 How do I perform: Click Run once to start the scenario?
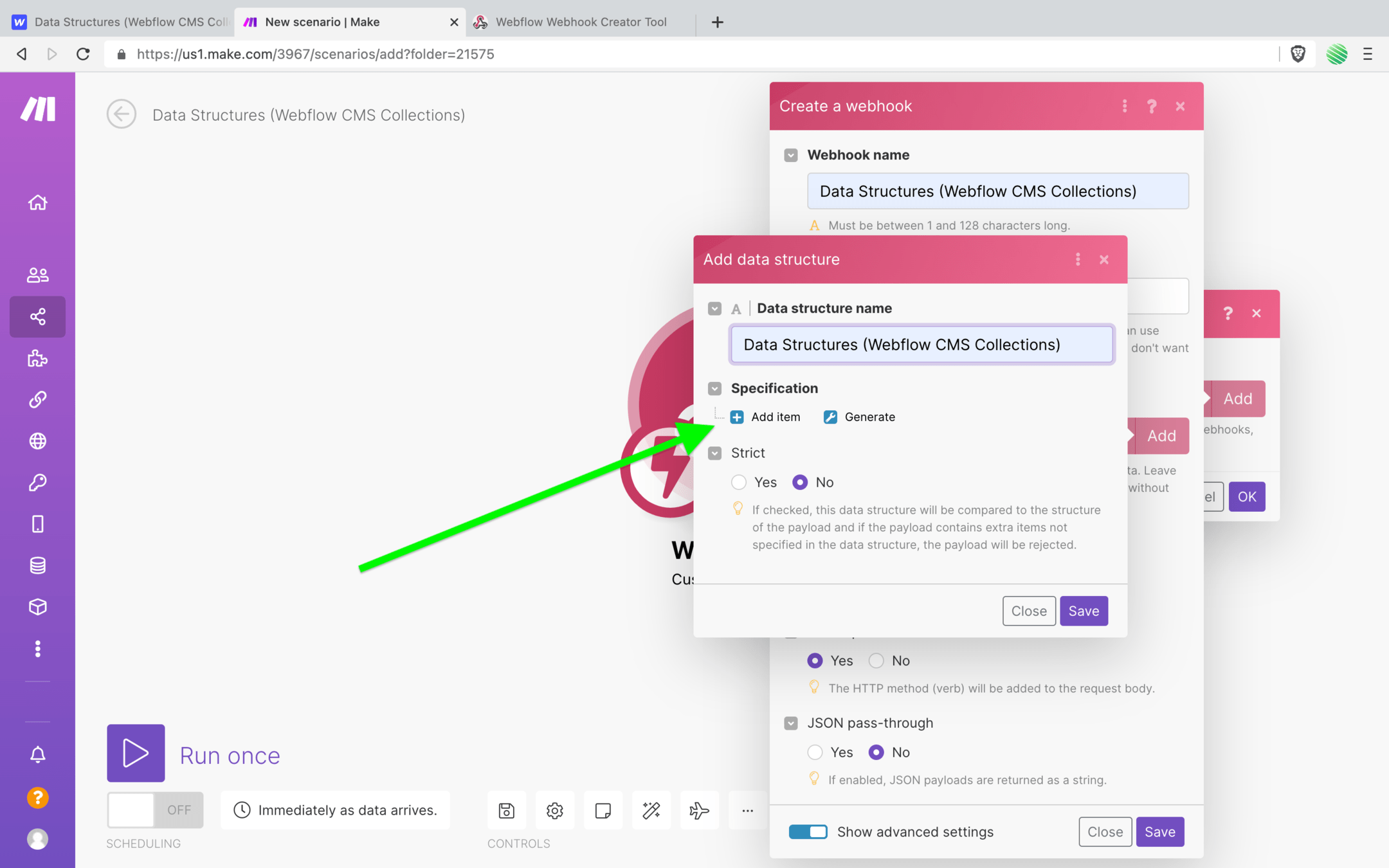pos(136,754)
